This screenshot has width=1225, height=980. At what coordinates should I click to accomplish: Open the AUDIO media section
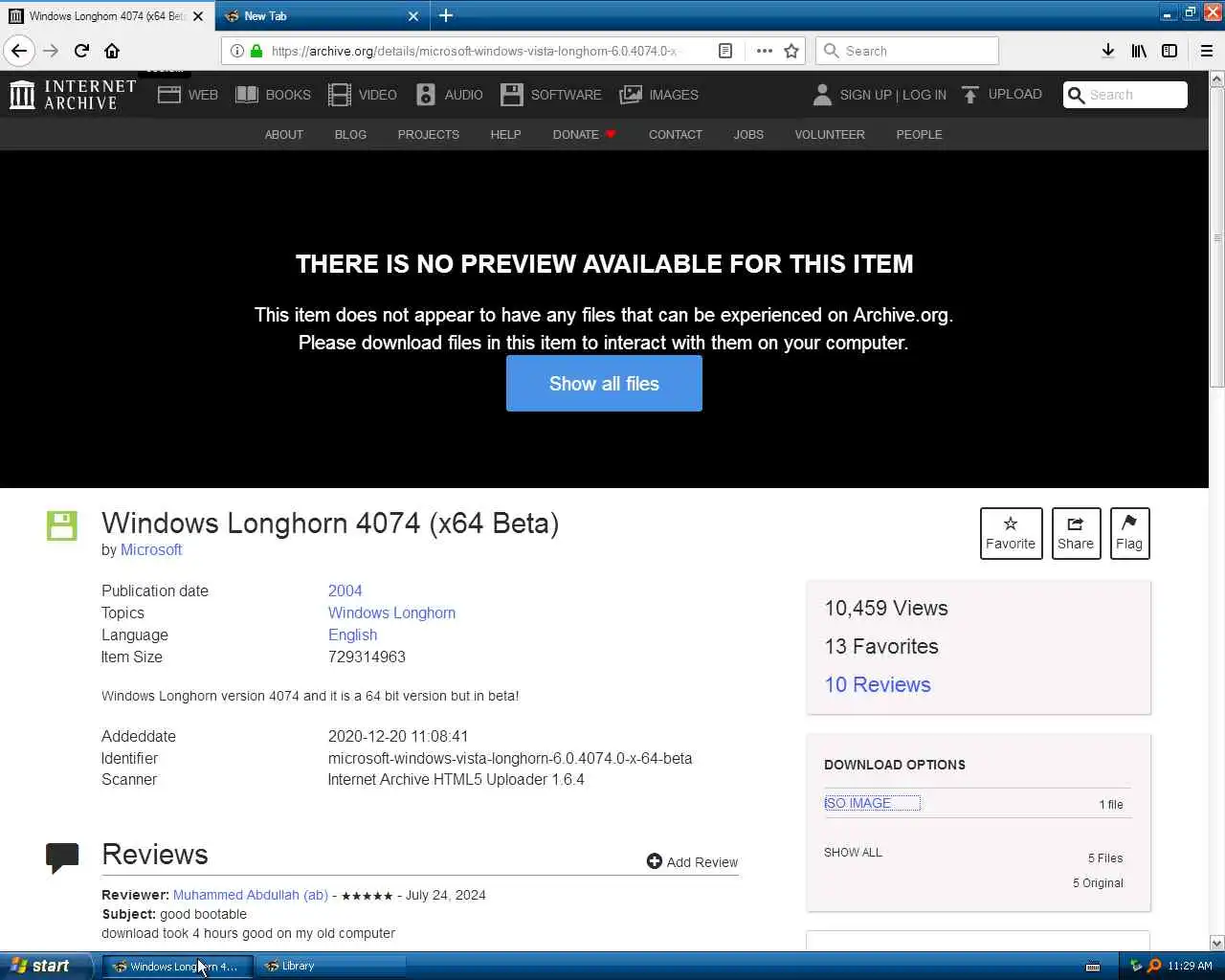coord(450,95)
